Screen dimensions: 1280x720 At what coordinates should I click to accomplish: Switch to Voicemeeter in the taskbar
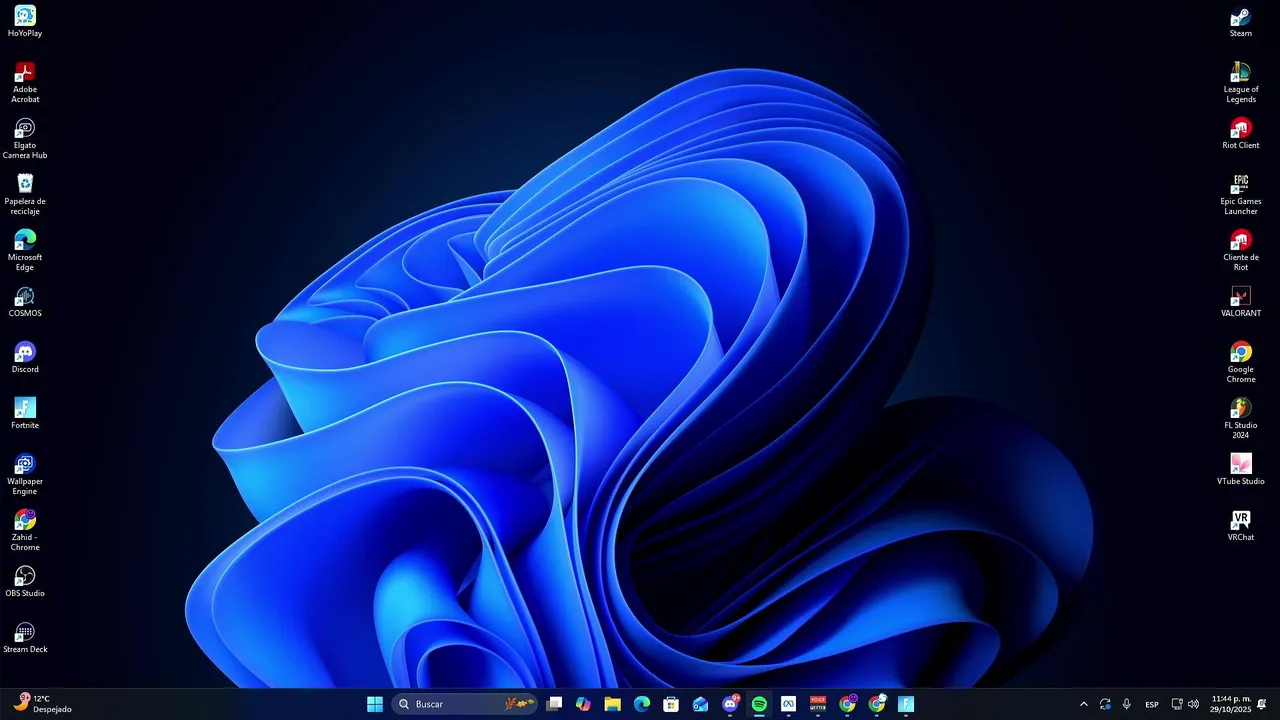(x=818, y=704)
